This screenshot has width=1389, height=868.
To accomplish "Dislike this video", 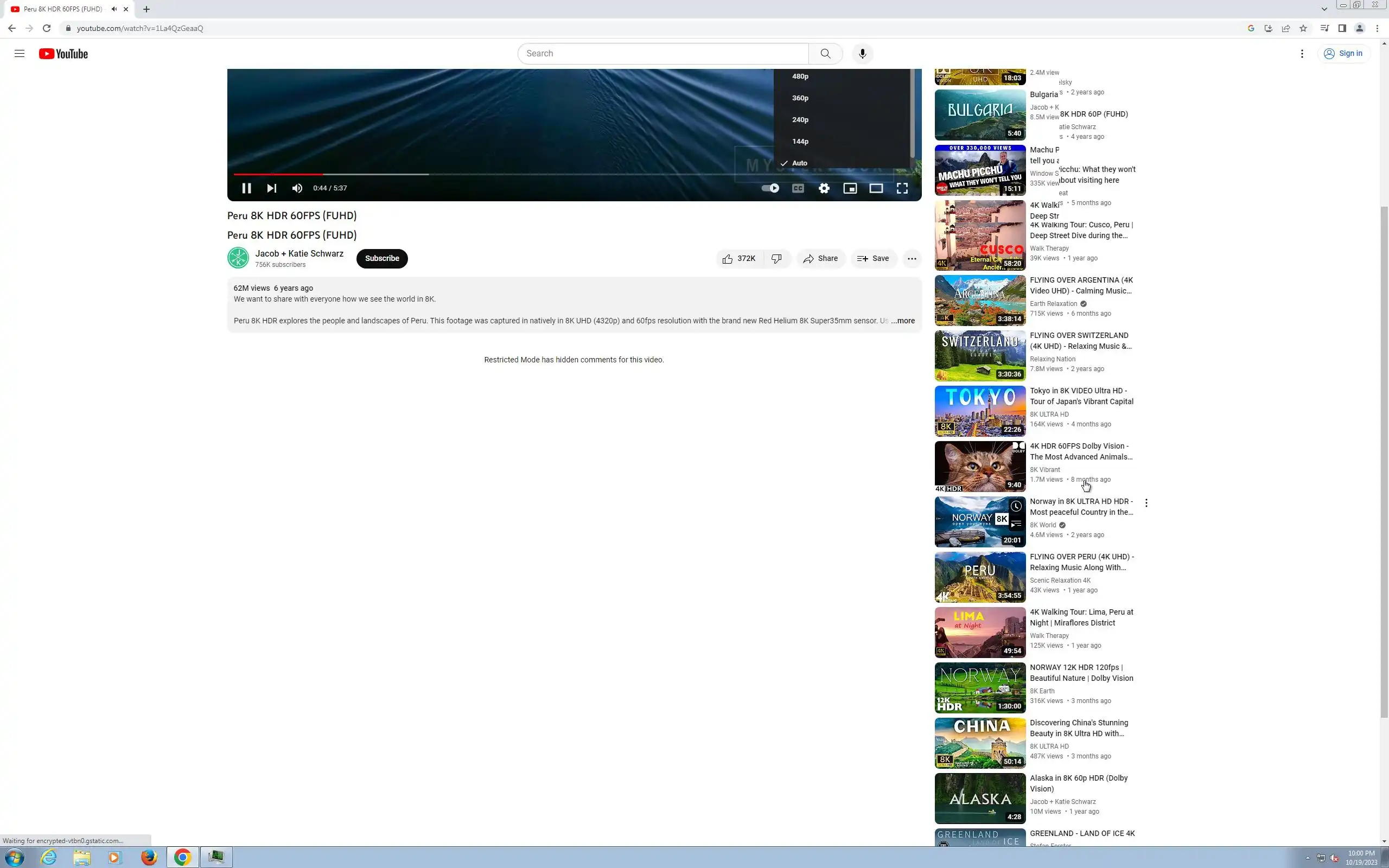I will [x=776, y=259].
